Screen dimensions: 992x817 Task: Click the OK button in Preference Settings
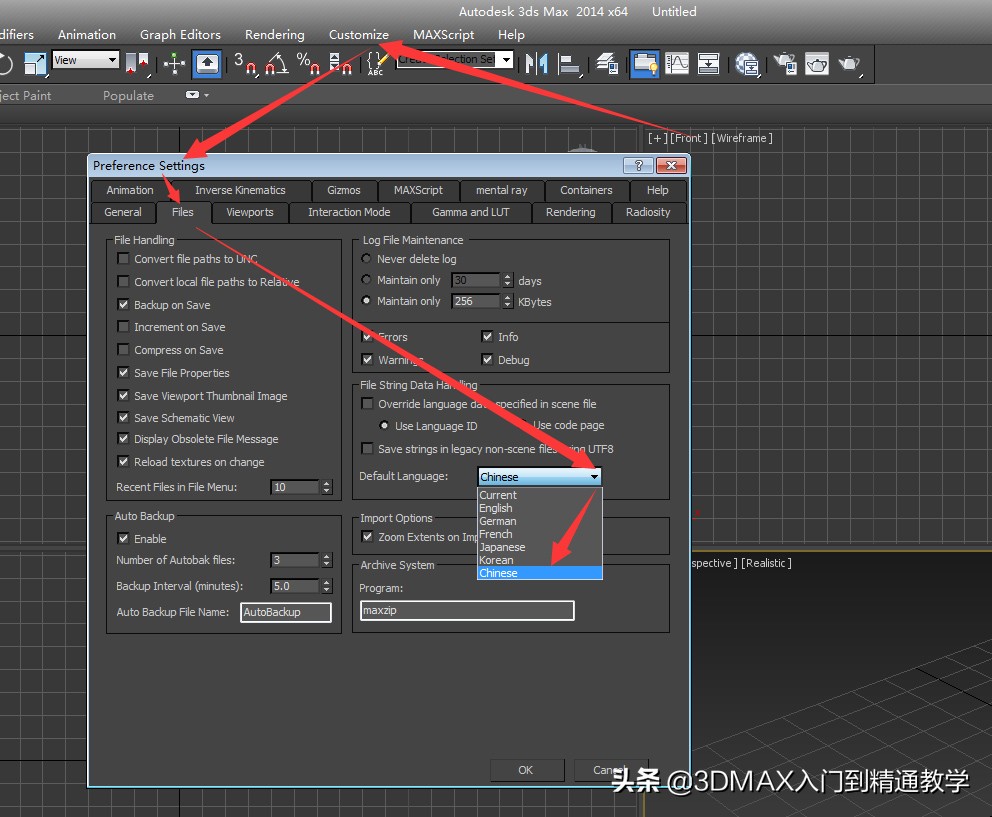527,770
